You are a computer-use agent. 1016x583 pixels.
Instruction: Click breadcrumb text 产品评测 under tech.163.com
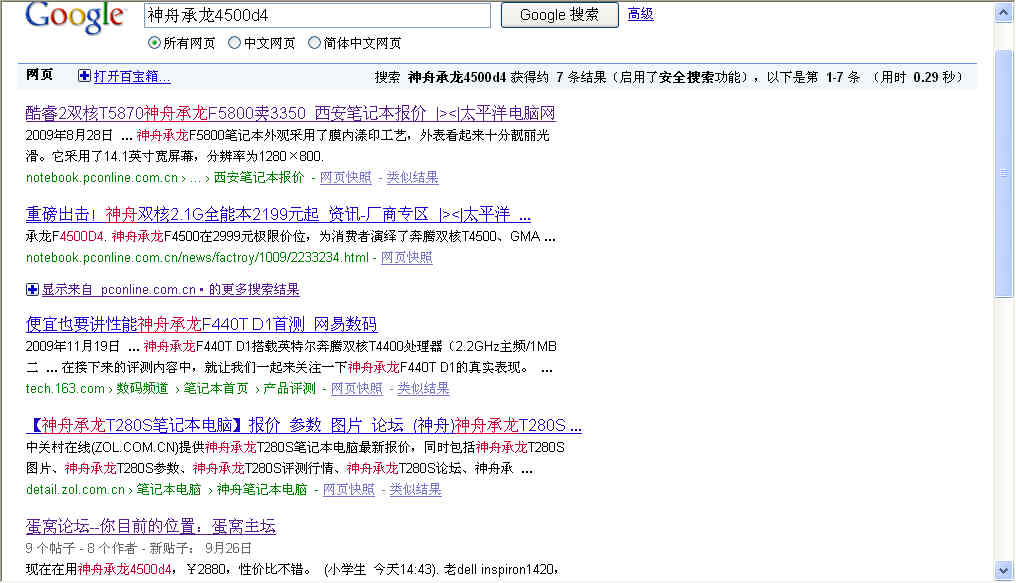coord(289,388)
